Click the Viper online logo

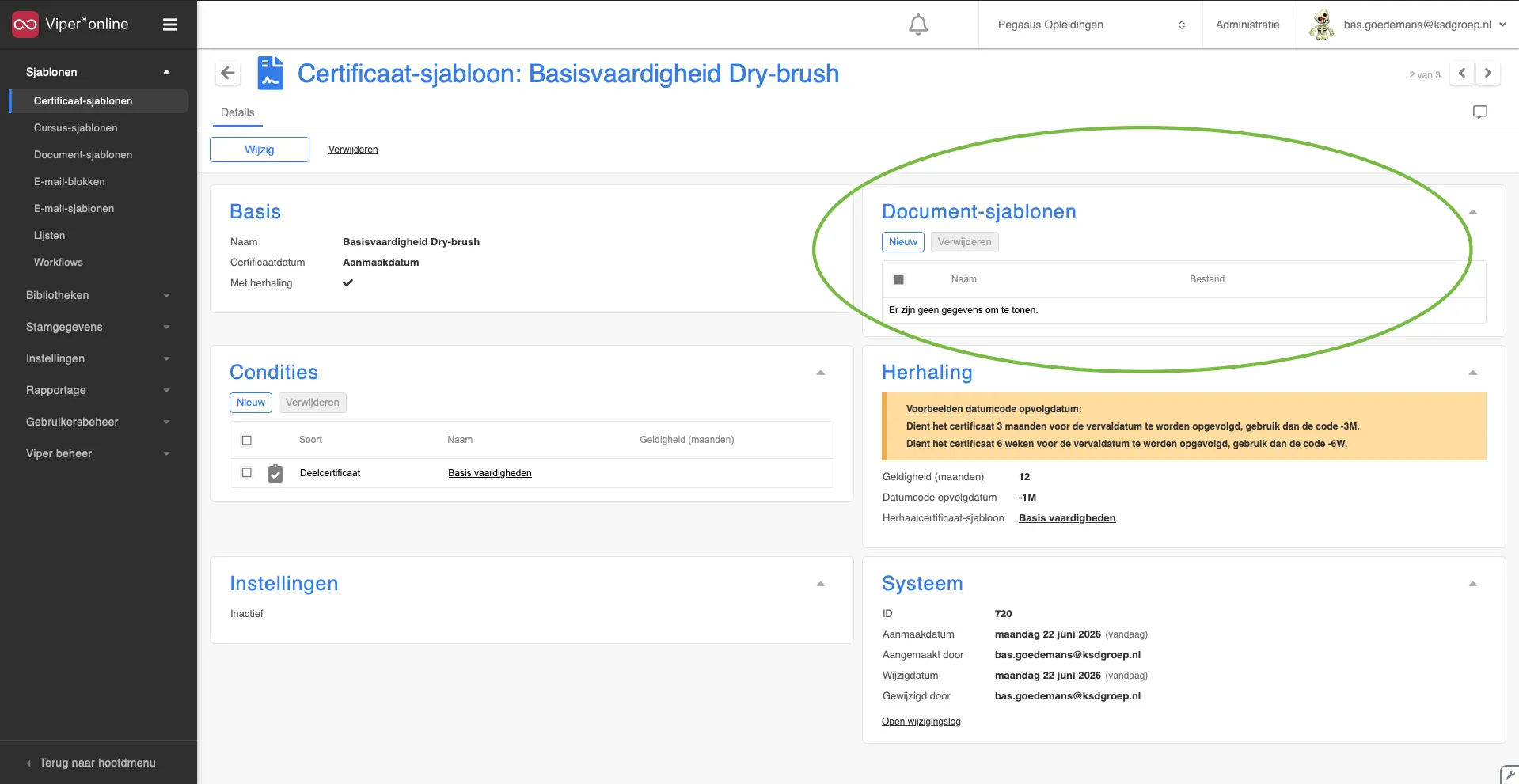pos(70,25)
